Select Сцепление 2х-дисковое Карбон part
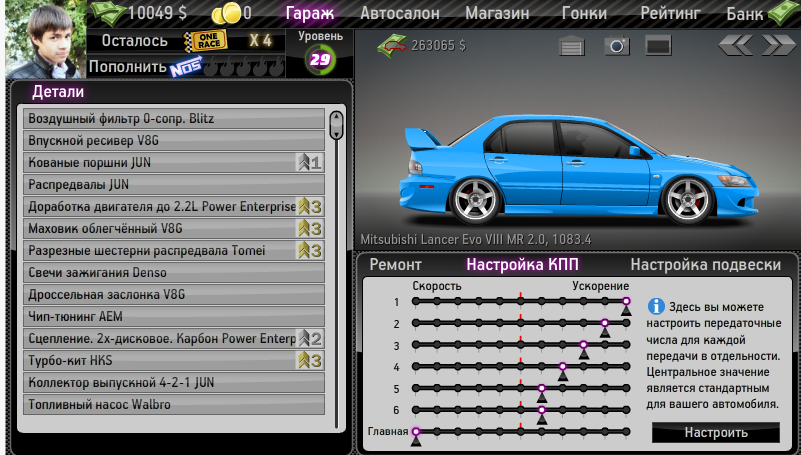 click(174, 338)
